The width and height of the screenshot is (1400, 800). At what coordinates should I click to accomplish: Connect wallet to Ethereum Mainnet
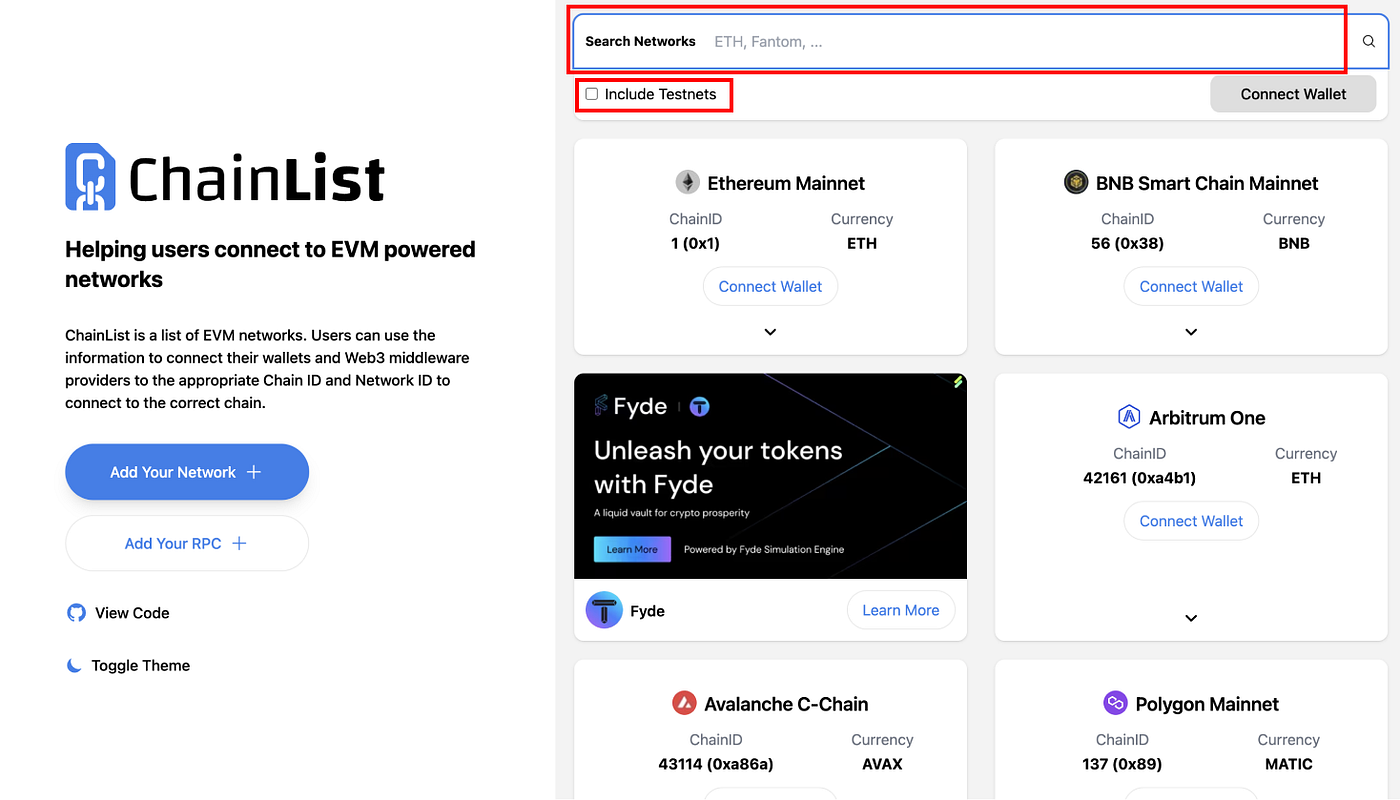point(770,286)
